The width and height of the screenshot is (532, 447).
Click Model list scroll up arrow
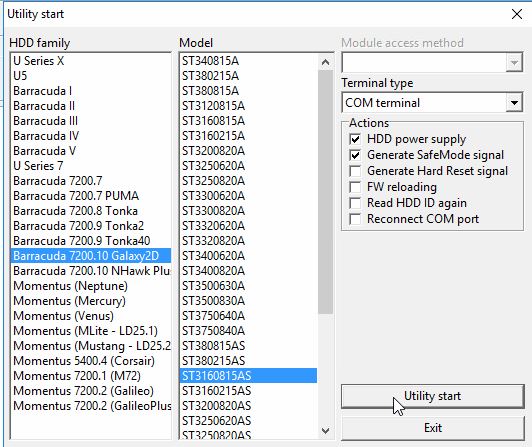point(325,62)
